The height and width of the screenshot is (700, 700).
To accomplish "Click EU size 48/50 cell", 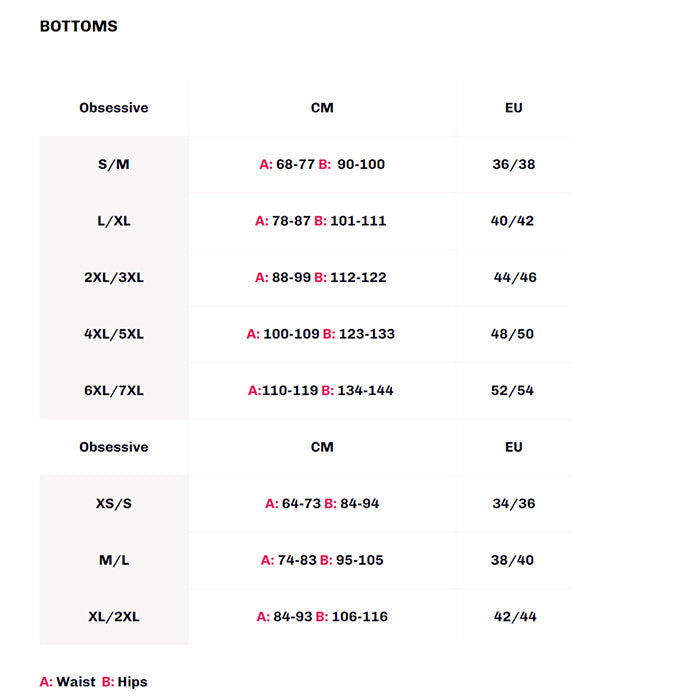I will [512, 334].
